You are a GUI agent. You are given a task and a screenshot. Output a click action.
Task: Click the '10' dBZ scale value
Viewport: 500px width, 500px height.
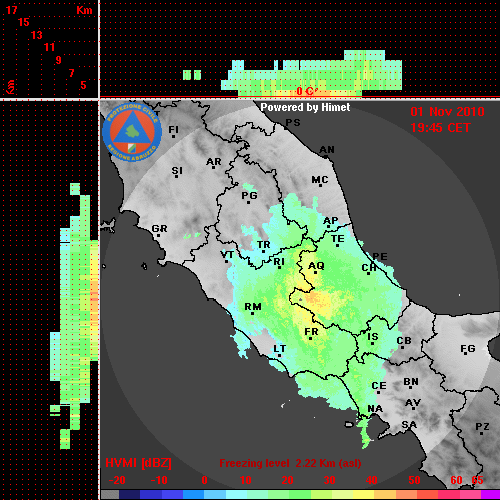pyautogui.click(x=246, y=480)
